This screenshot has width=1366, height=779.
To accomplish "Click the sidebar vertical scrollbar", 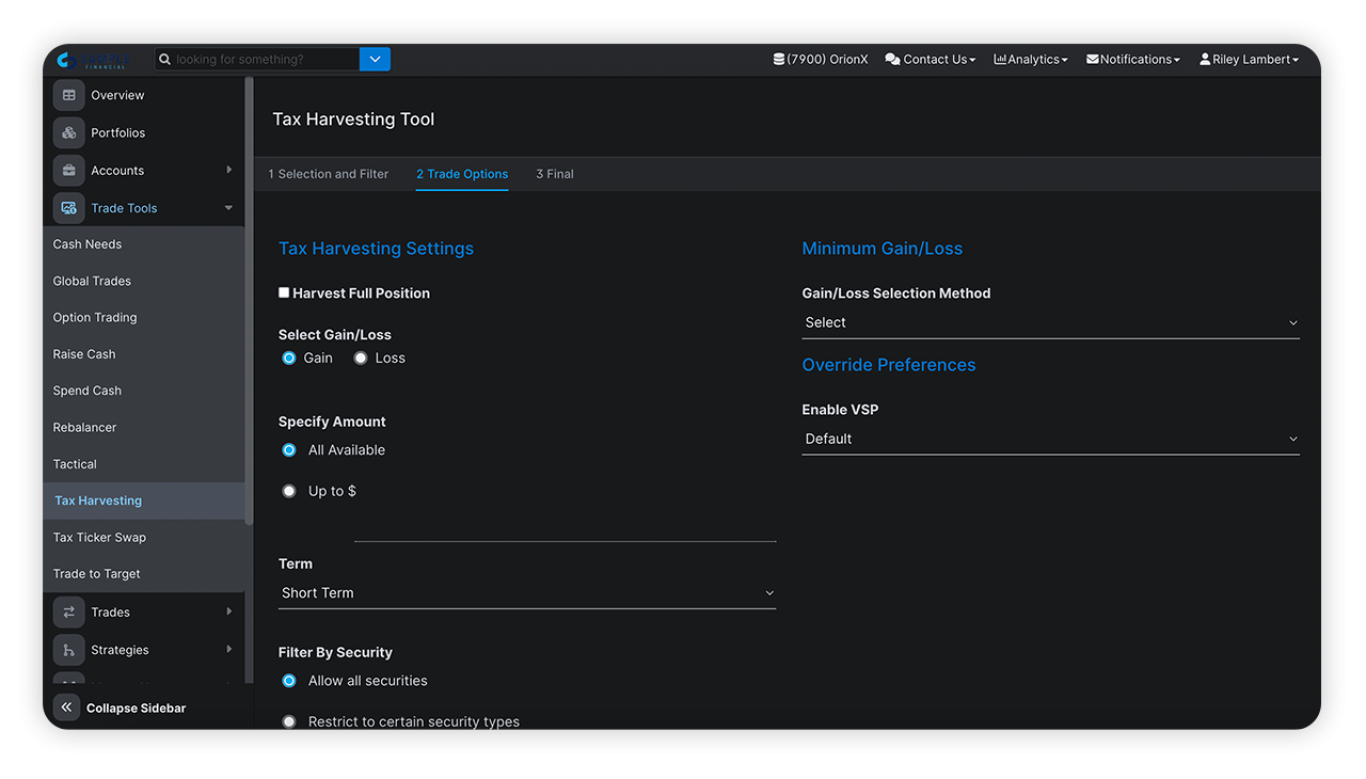I will point(249,300).
